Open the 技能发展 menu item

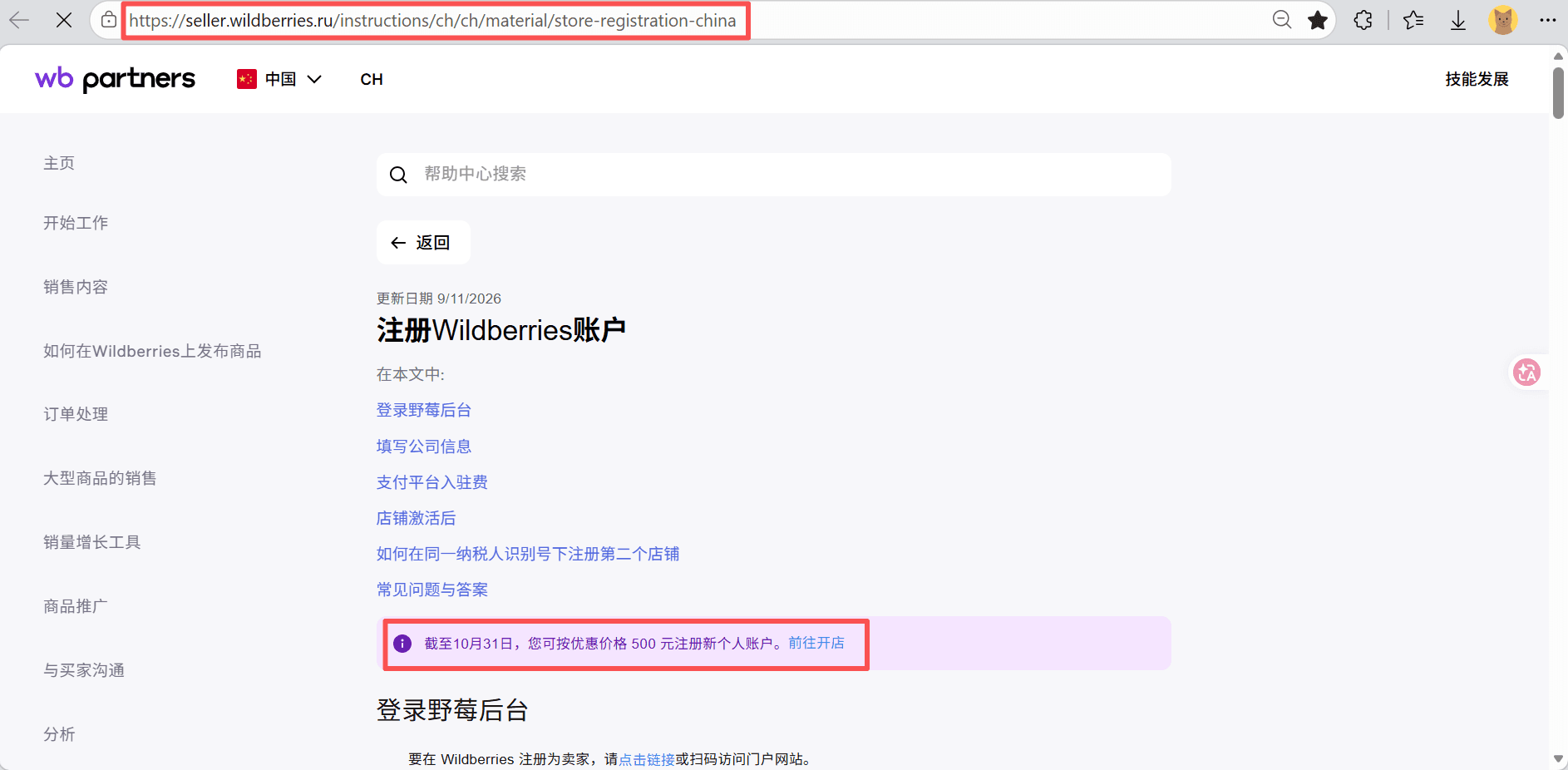point(1477,79)
